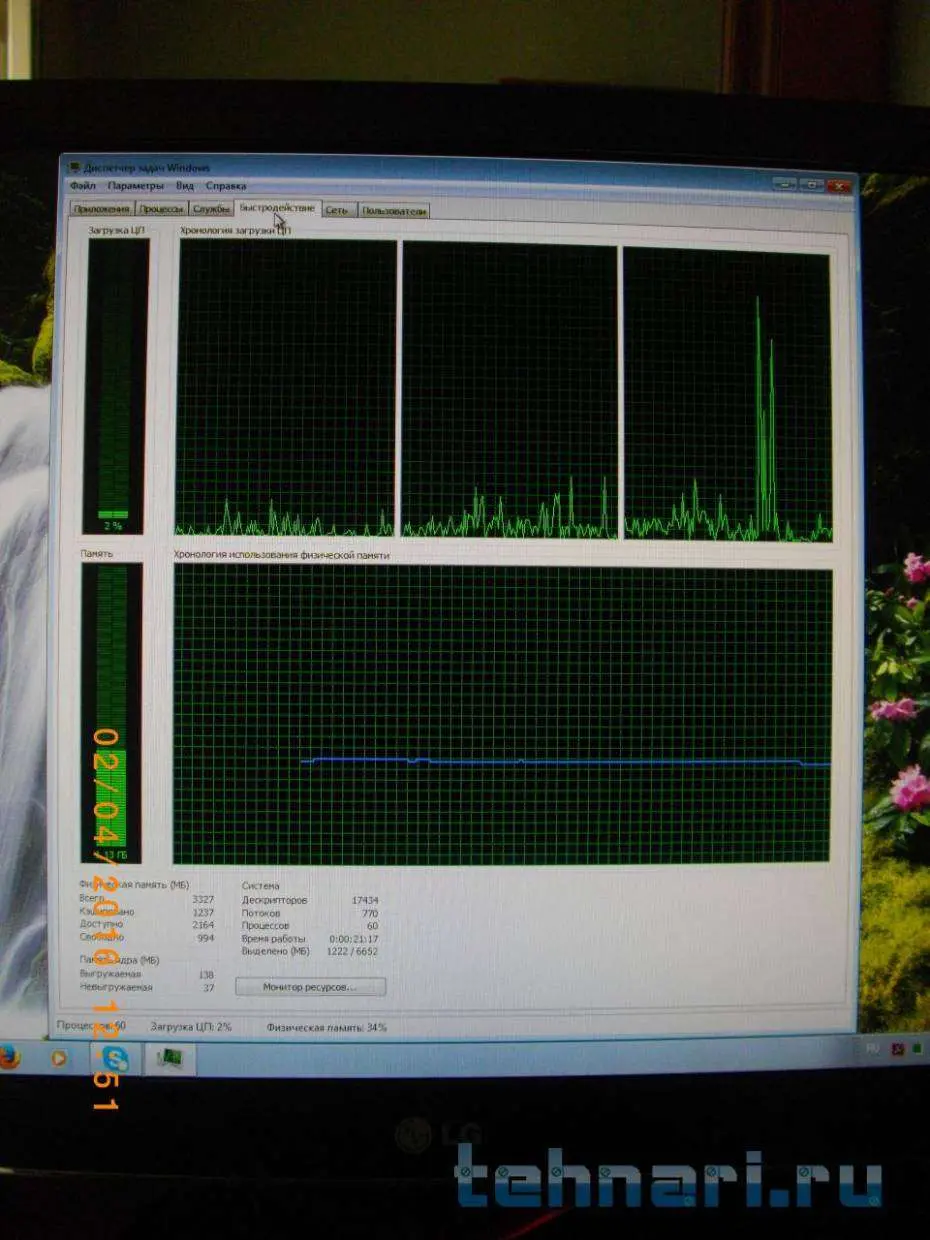930x1240 pixels.
Task: Click the physical memory history graph
Action: (x=503, y=716)
